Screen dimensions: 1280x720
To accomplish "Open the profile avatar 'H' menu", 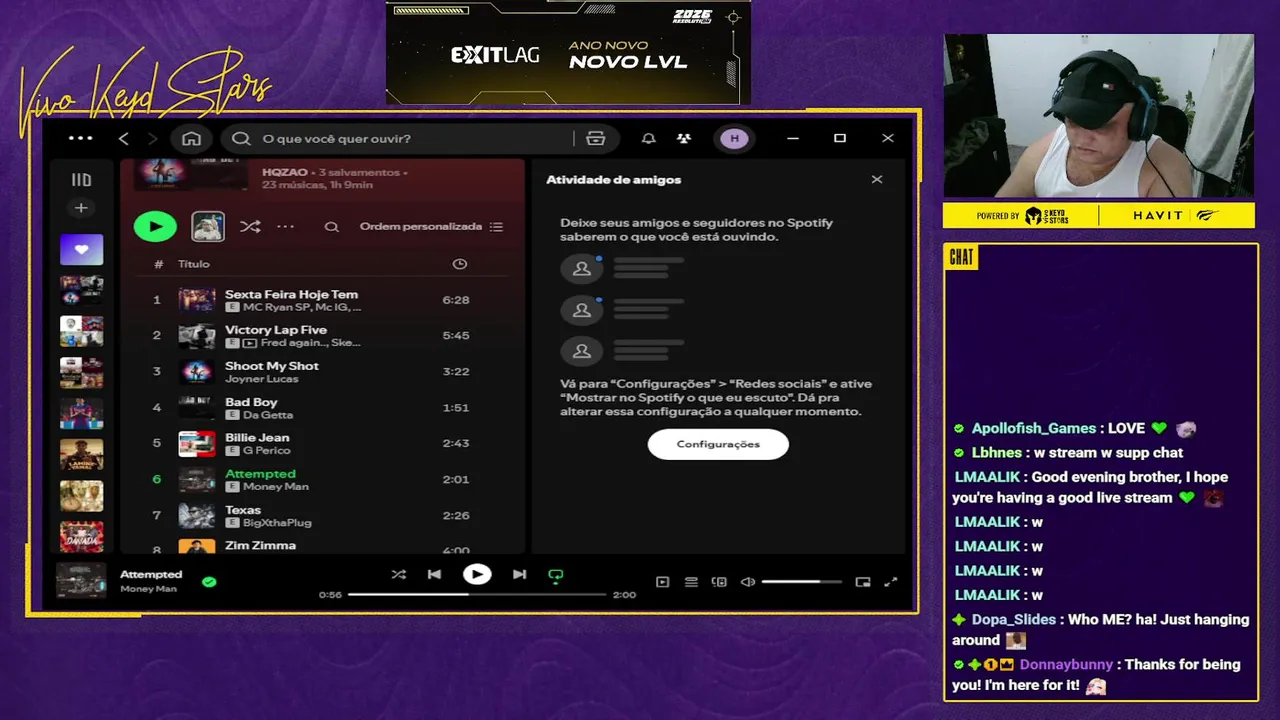I will click(x=734, y=138).
